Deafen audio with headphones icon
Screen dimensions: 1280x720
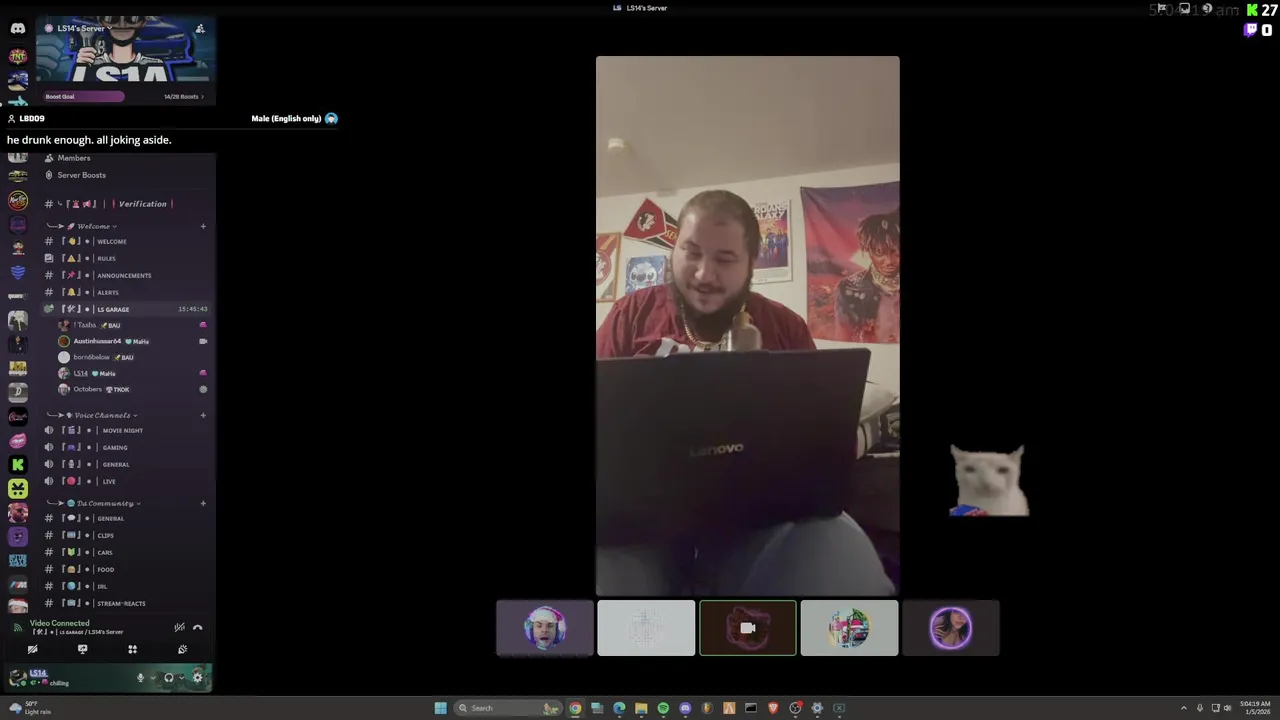[x=168, y=677]
